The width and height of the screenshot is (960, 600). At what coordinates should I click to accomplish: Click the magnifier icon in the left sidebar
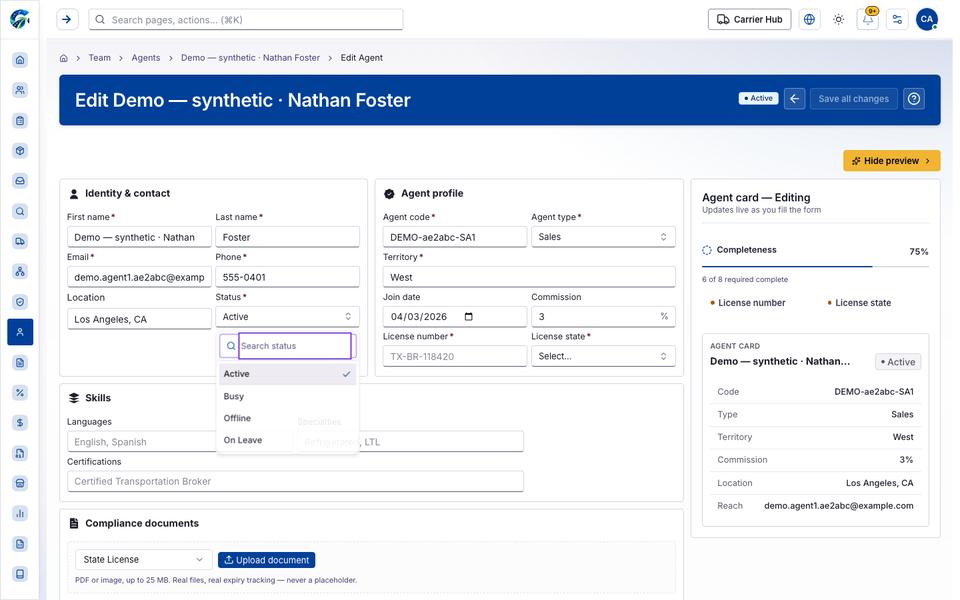pyautogui.click(x=20, y=211)
